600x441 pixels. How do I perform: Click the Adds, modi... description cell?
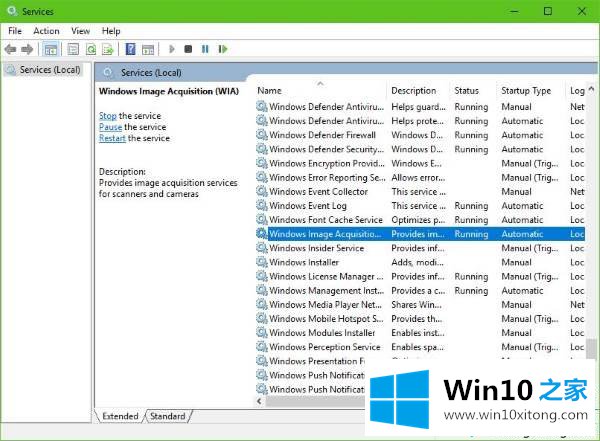(417, 262)
